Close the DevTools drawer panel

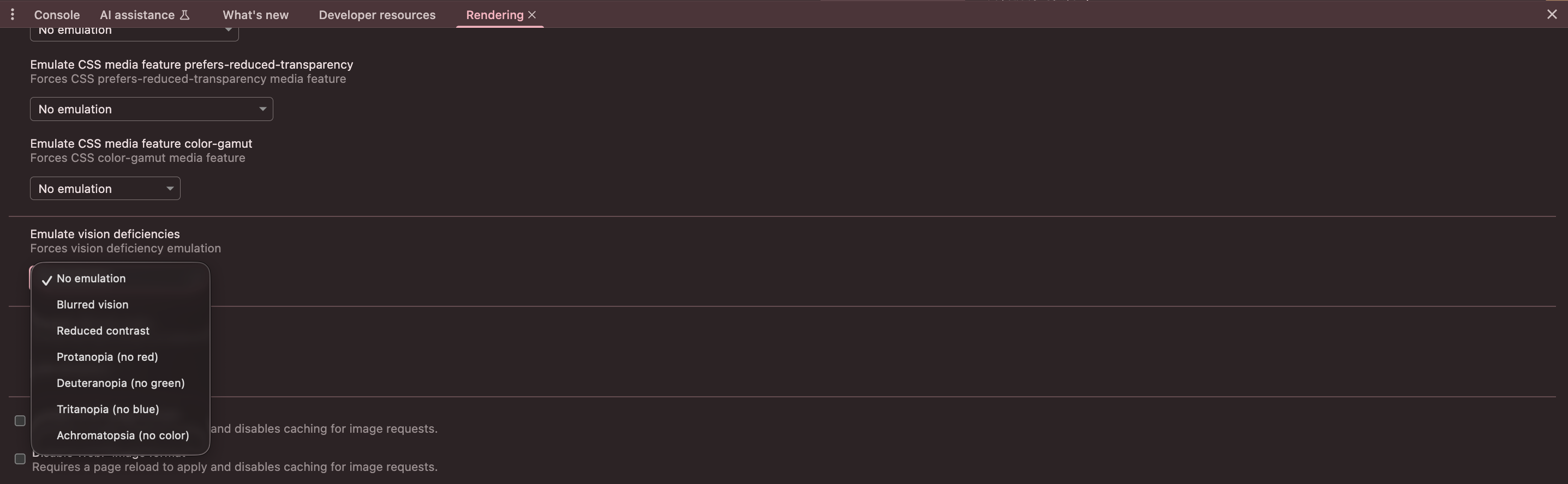(1552, 15)
